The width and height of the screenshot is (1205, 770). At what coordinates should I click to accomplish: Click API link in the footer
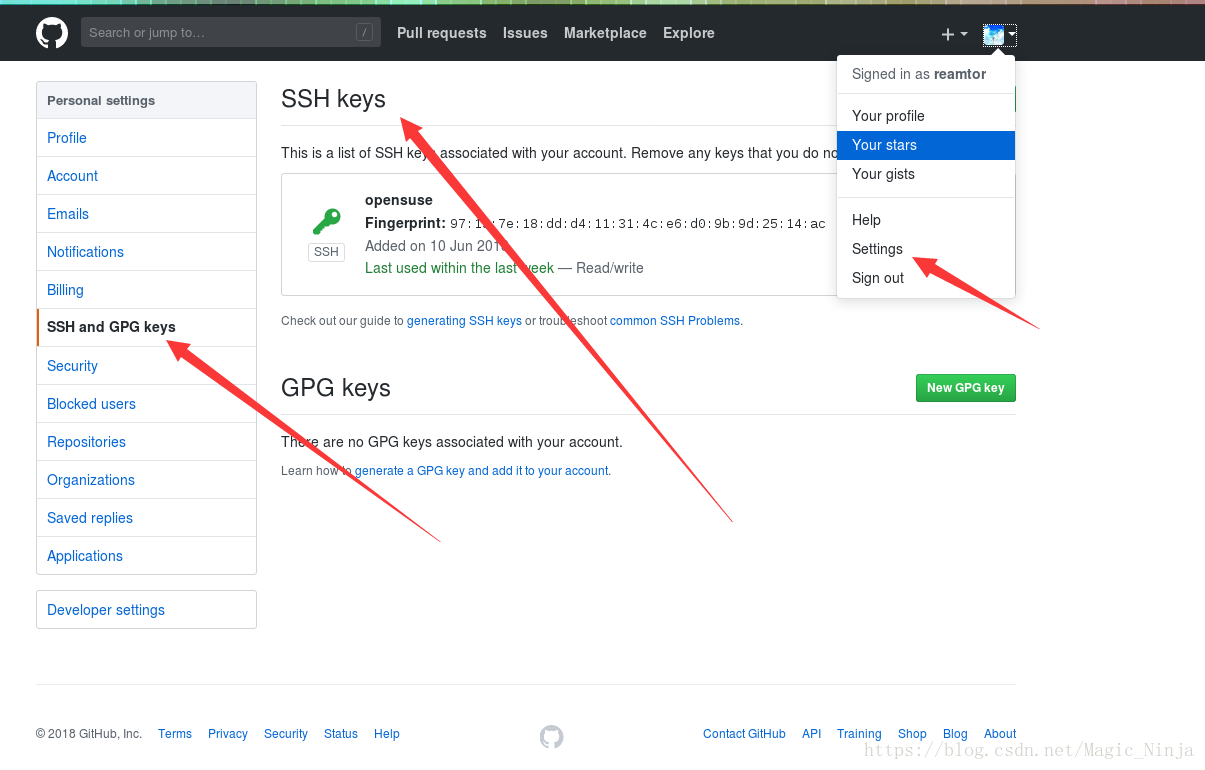pyautogui.click(x=812, y=734)
